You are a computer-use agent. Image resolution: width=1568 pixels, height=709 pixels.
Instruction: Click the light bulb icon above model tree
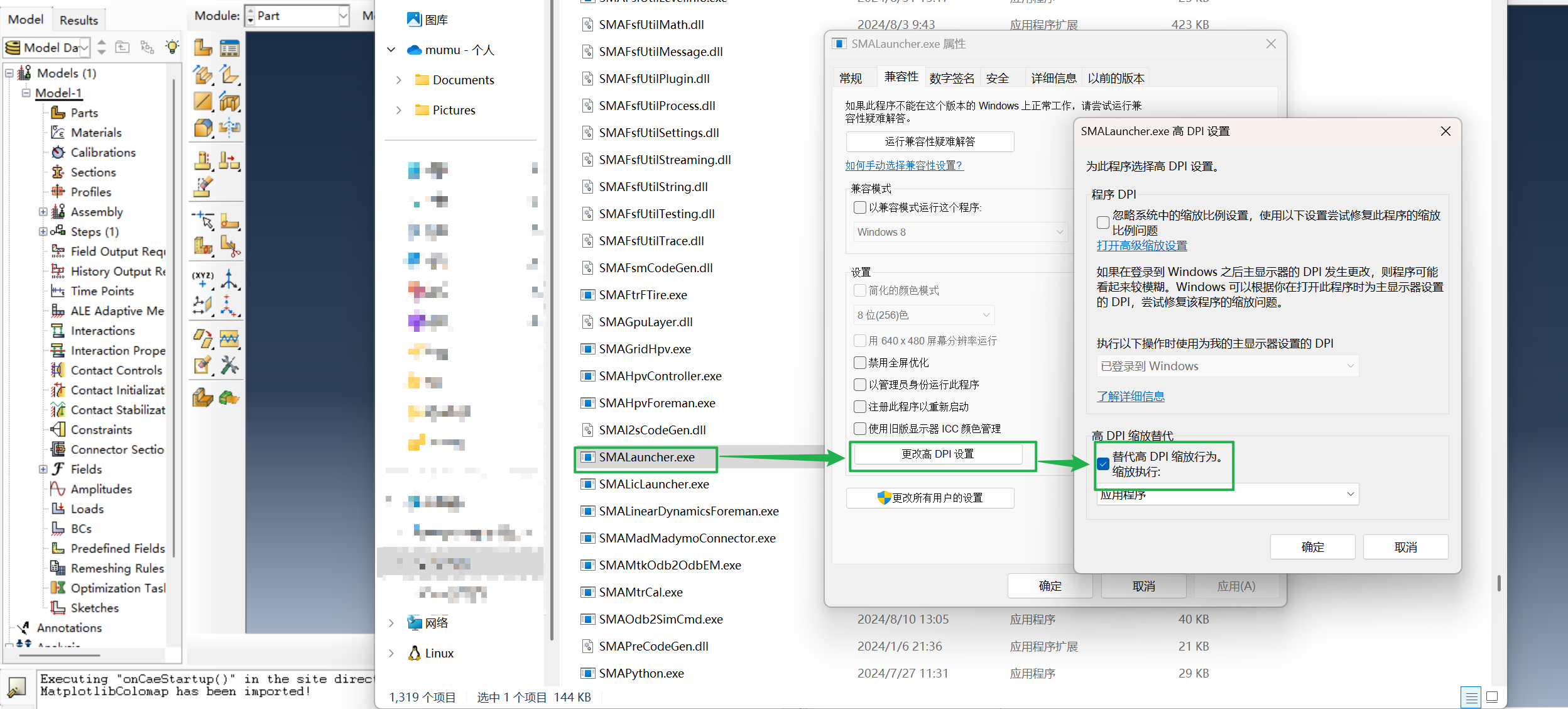tap(171, 47)
